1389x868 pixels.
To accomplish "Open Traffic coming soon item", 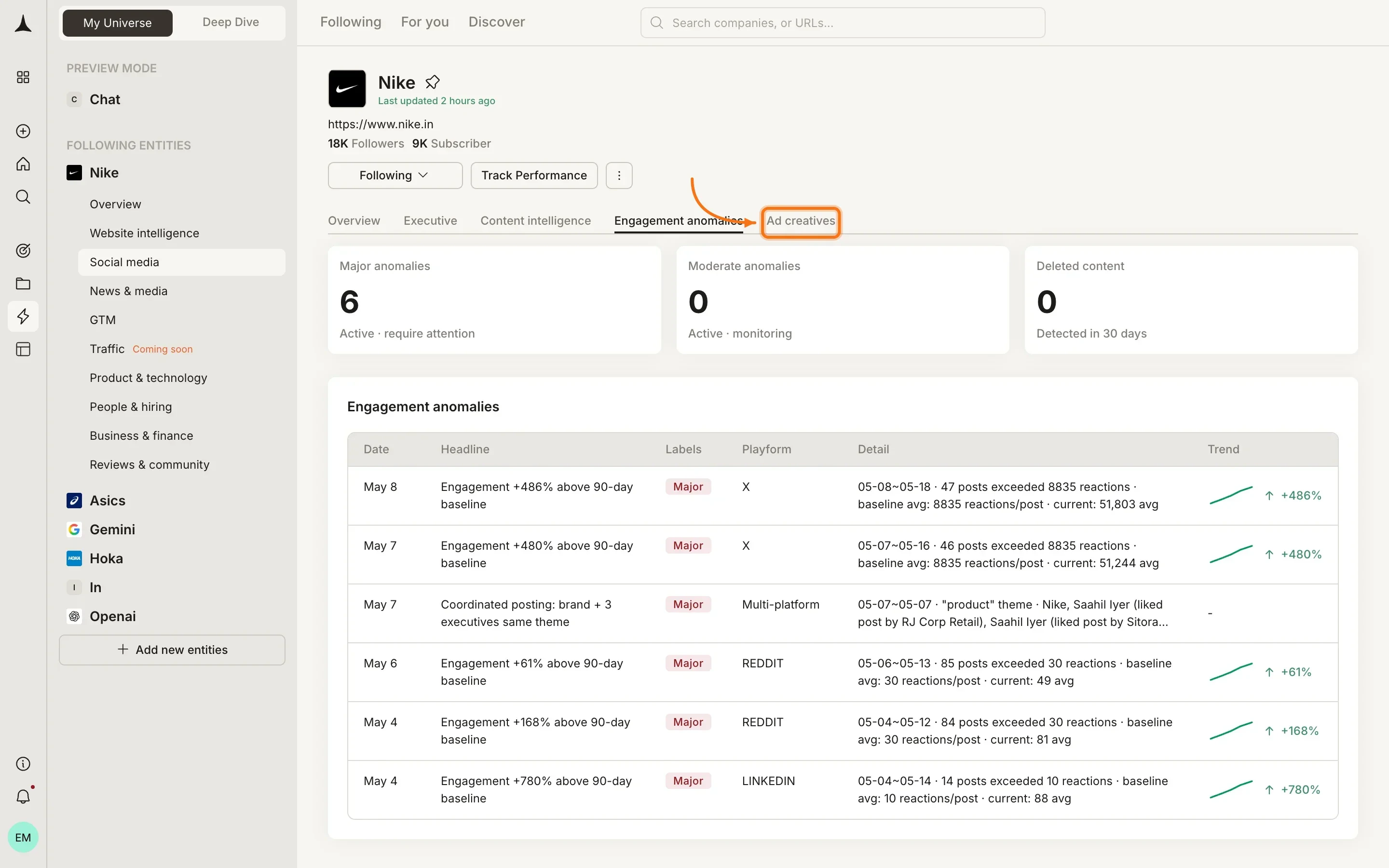I will pos(141,349).
